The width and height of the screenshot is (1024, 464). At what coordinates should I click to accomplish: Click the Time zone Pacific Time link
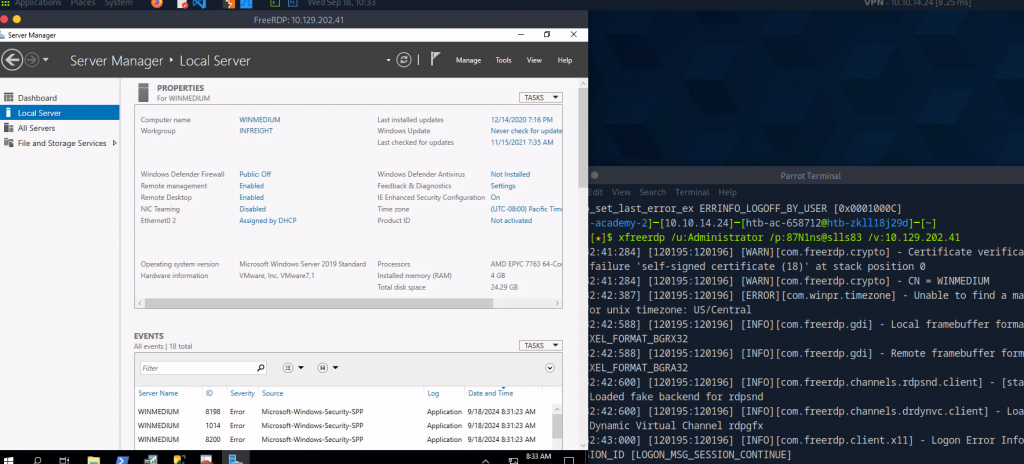(526, 209)
